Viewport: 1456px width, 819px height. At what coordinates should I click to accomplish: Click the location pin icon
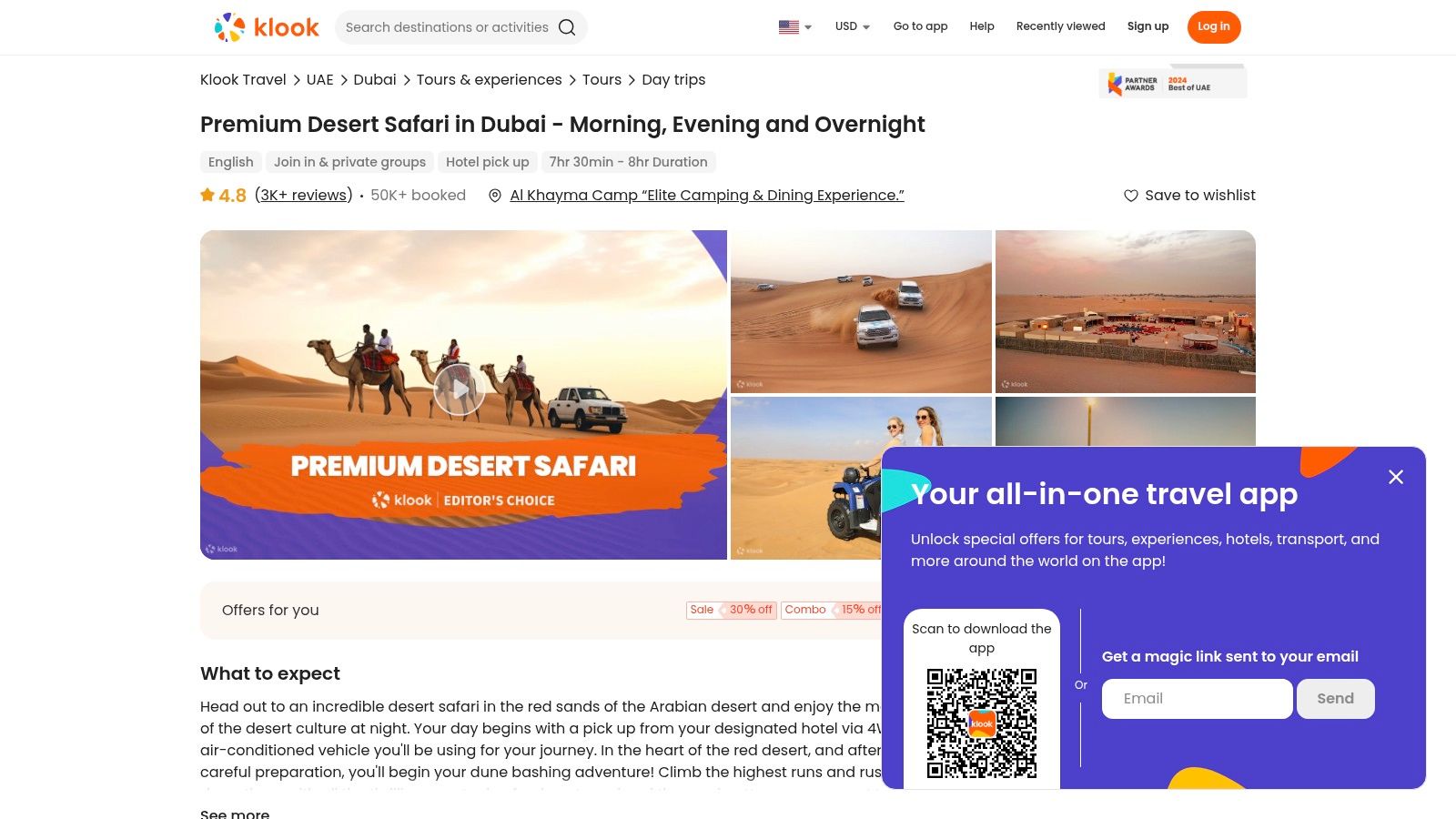[495, 196]
